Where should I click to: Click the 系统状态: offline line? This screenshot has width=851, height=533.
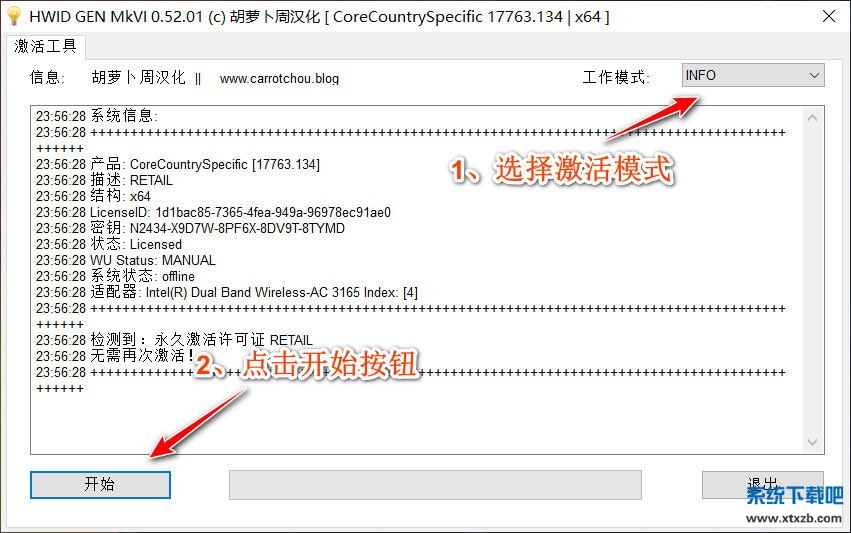(115, 276)
